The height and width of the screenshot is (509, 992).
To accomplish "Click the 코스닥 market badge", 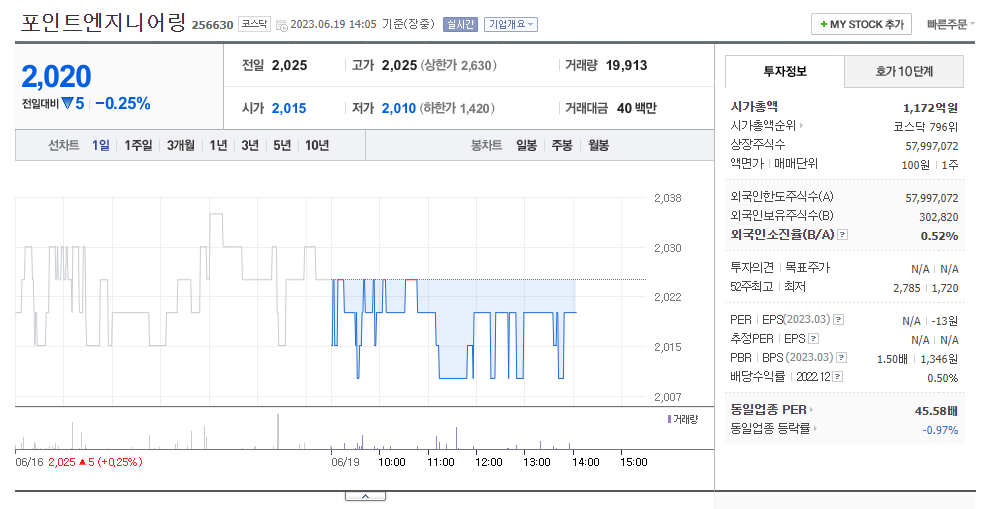I will [x=255, y=24].
